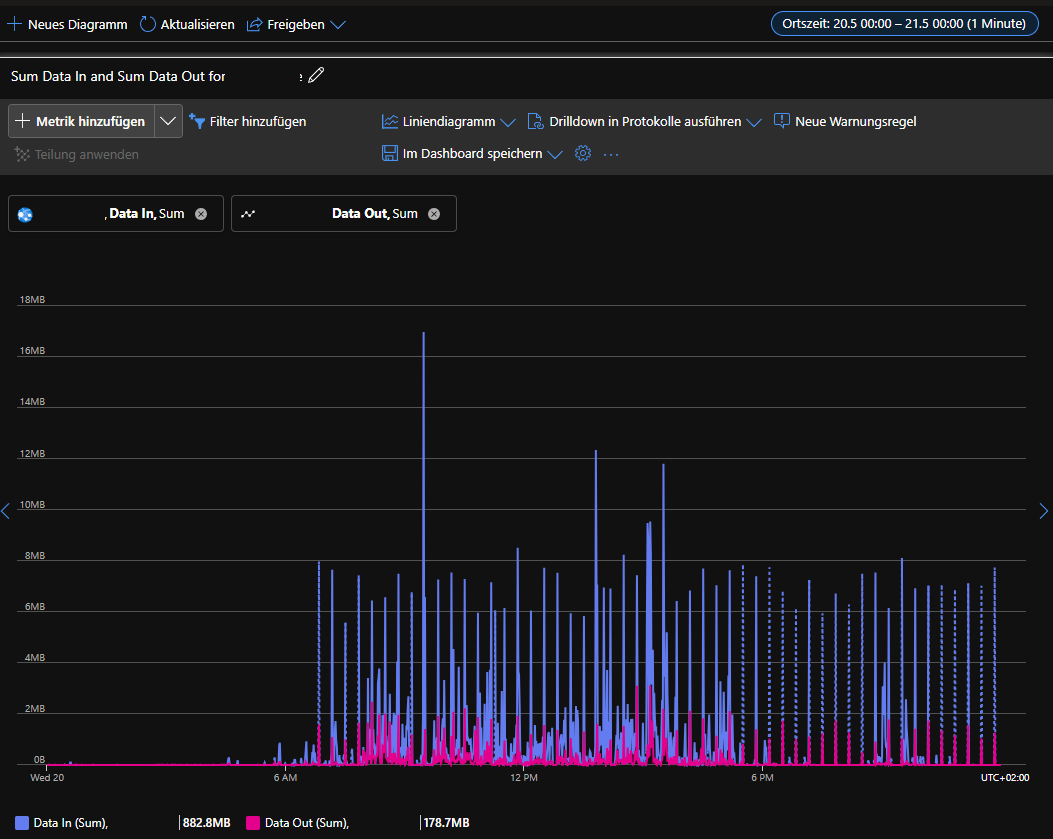Viewport: 1053px width, 839px height.
Task: Remove the Data In metric pill
Action: (x=201, y=214)
